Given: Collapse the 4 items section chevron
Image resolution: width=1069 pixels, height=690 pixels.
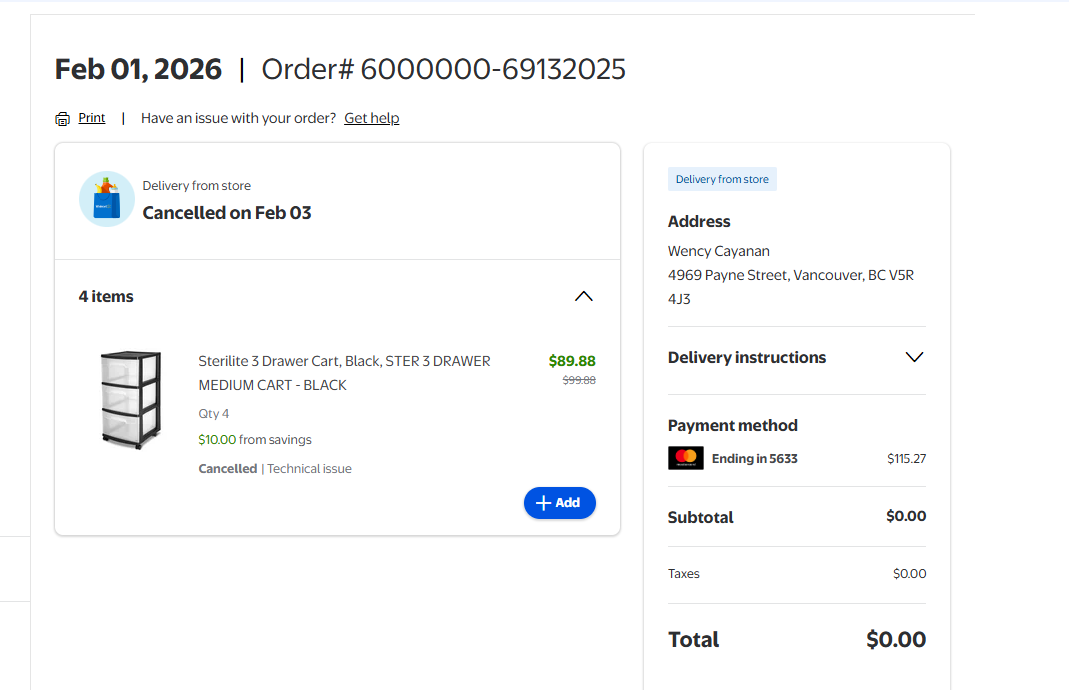Looking at the screenshot, I should pyautogui.click(x=584, y=296).
